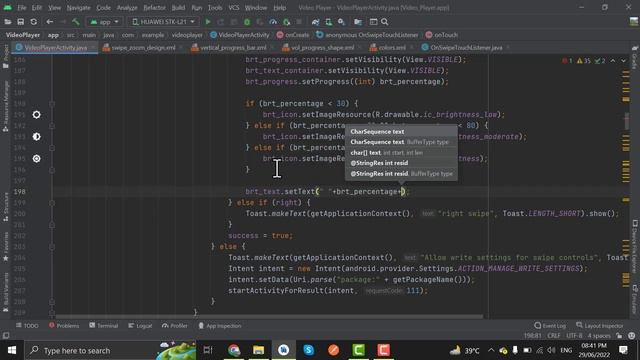Open the Profiler tool window
The image size is (640, 360).
pyautogui.click(x=175, y=326)
